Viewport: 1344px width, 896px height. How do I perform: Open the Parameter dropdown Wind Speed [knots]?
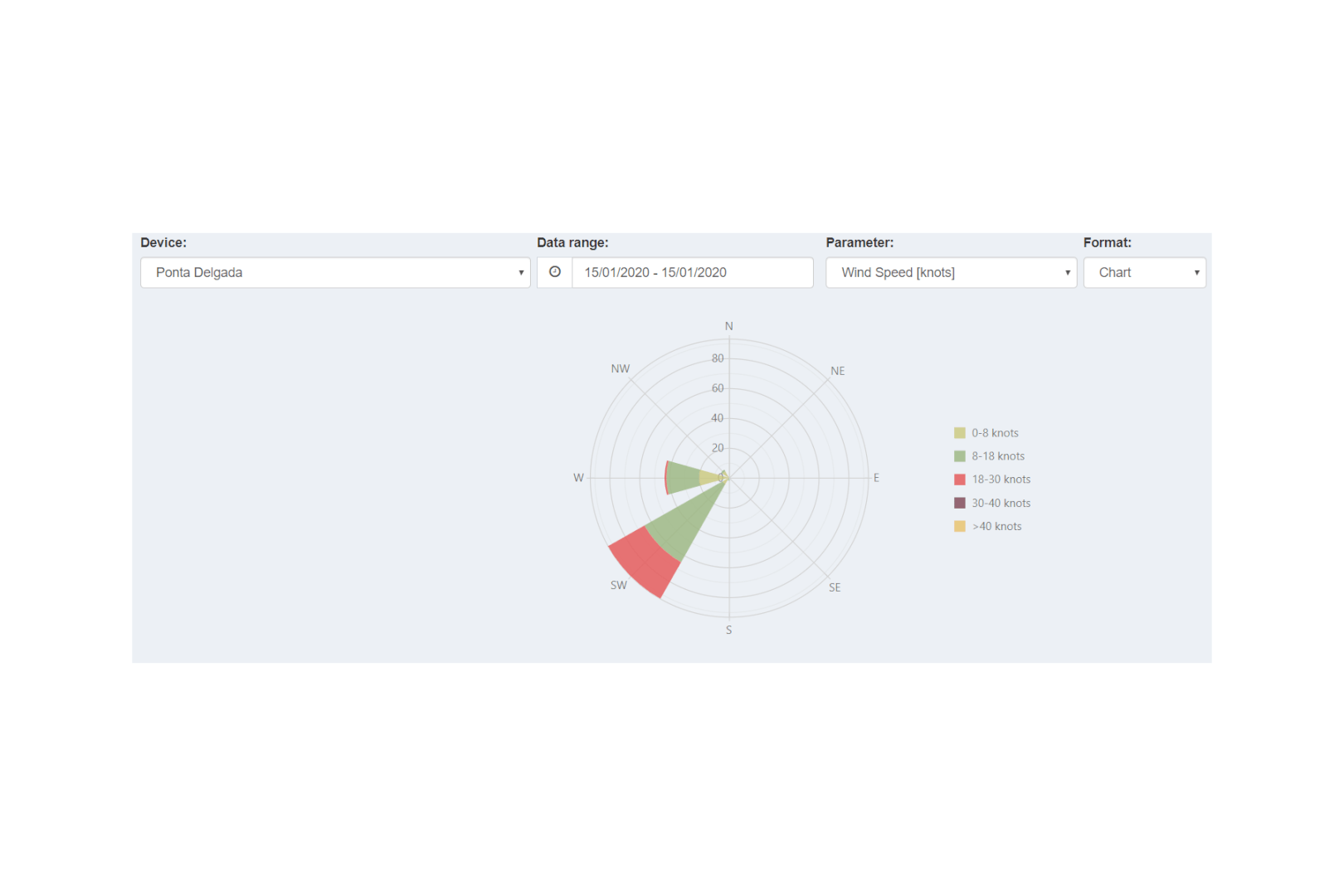point(951,272)
